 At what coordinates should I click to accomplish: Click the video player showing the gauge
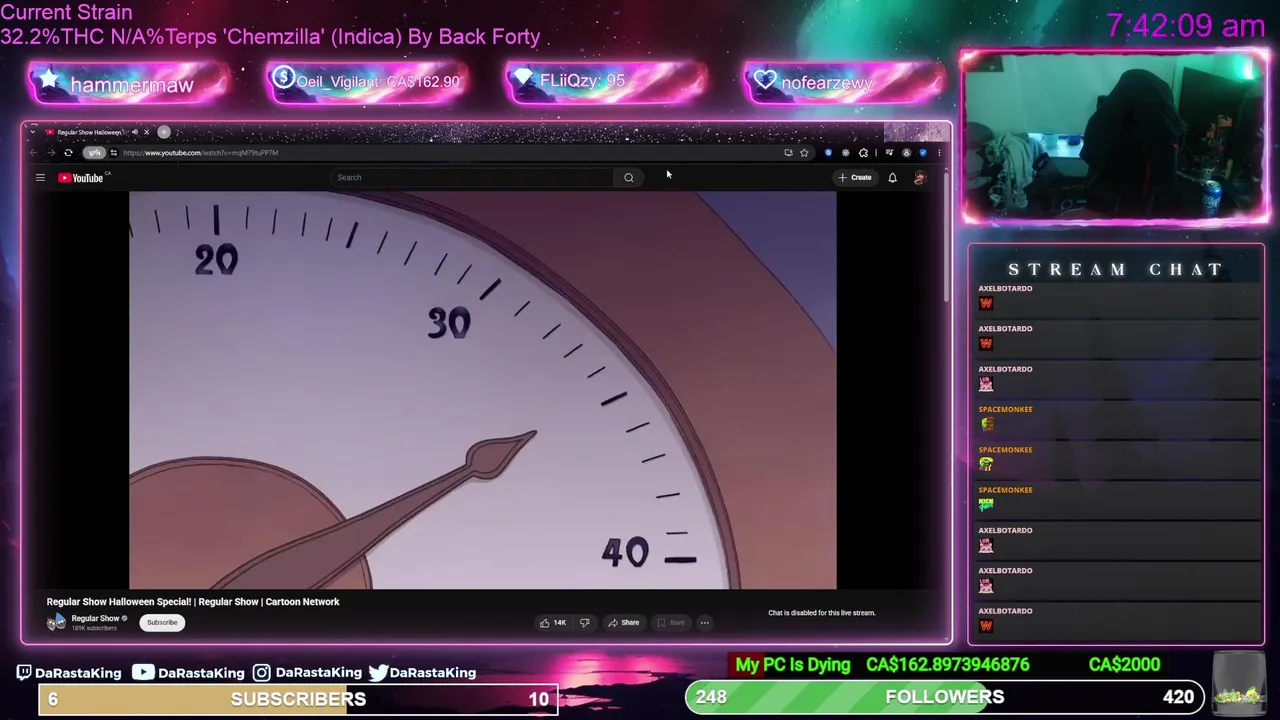pos(482,390)
